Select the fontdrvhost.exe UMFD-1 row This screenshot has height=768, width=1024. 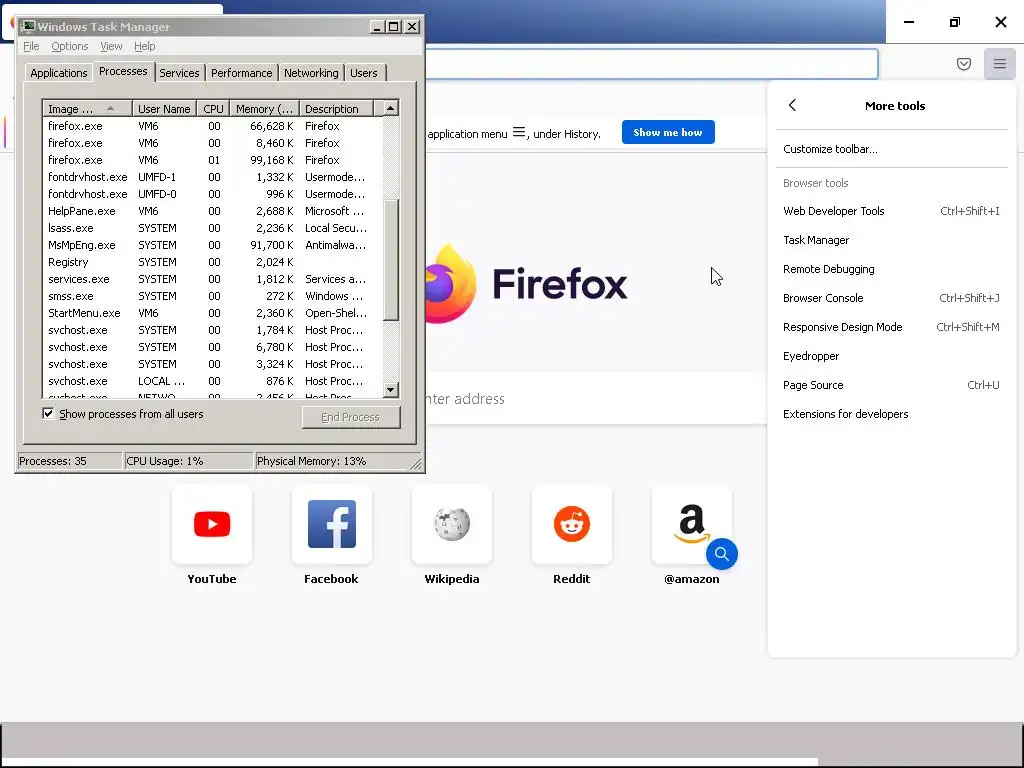212,177
